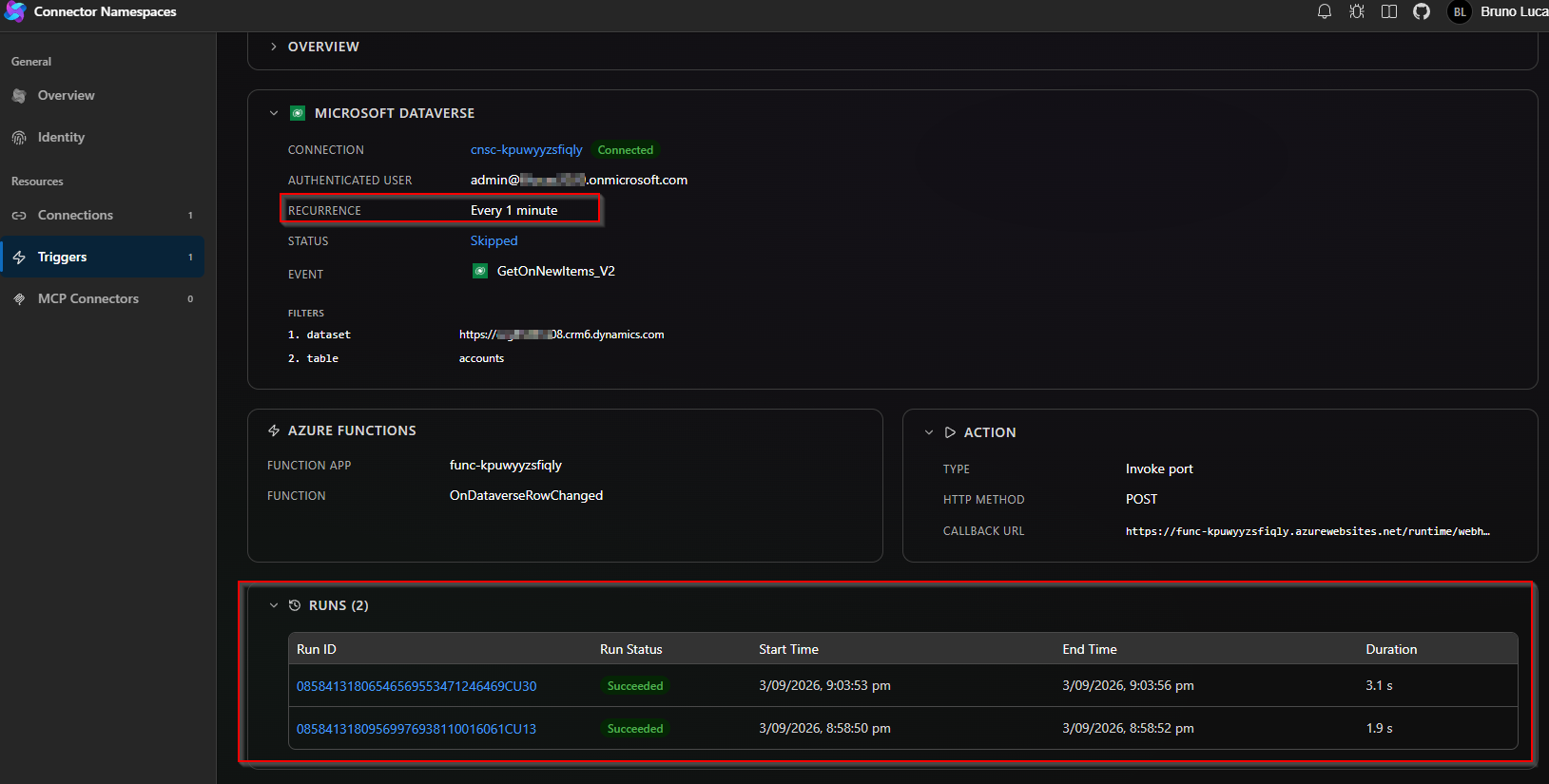
Task: Click the Start Time column header
Action: click(x=788, y=650)
